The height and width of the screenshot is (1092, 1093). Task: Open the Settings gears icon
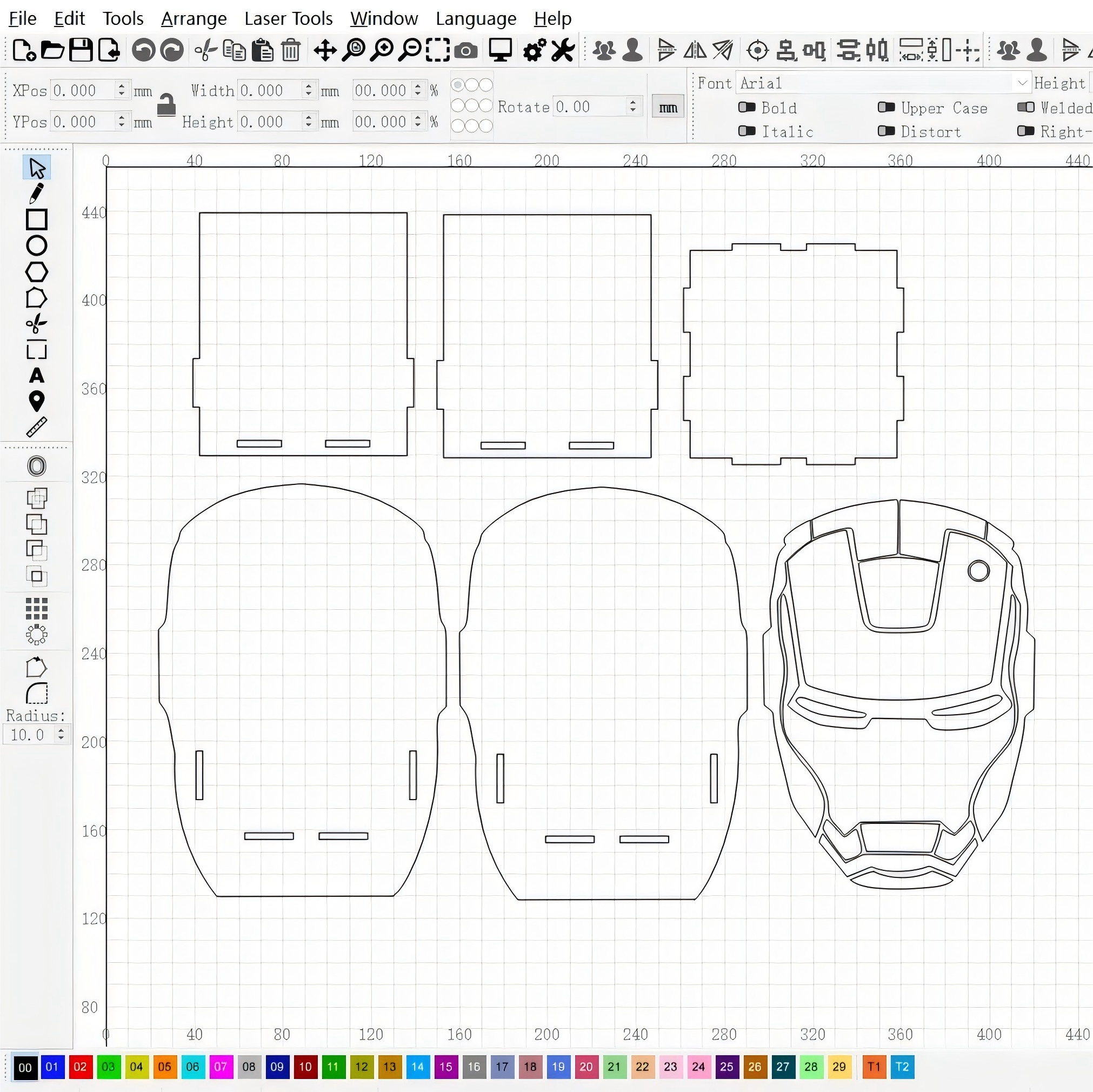point(535,50)
